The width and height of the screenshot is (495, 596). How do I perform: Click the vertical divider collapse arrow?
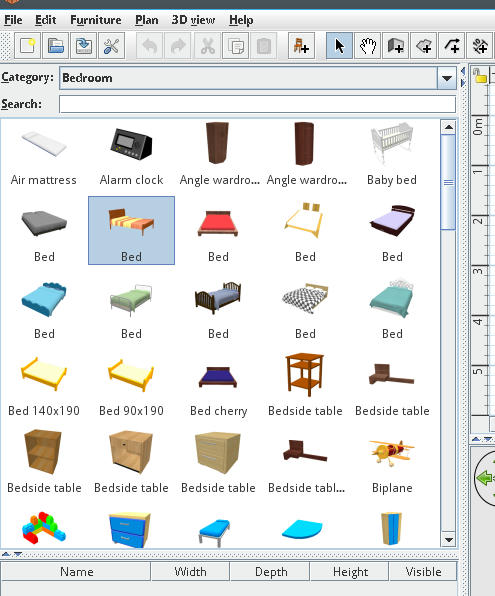pos(463,71)
